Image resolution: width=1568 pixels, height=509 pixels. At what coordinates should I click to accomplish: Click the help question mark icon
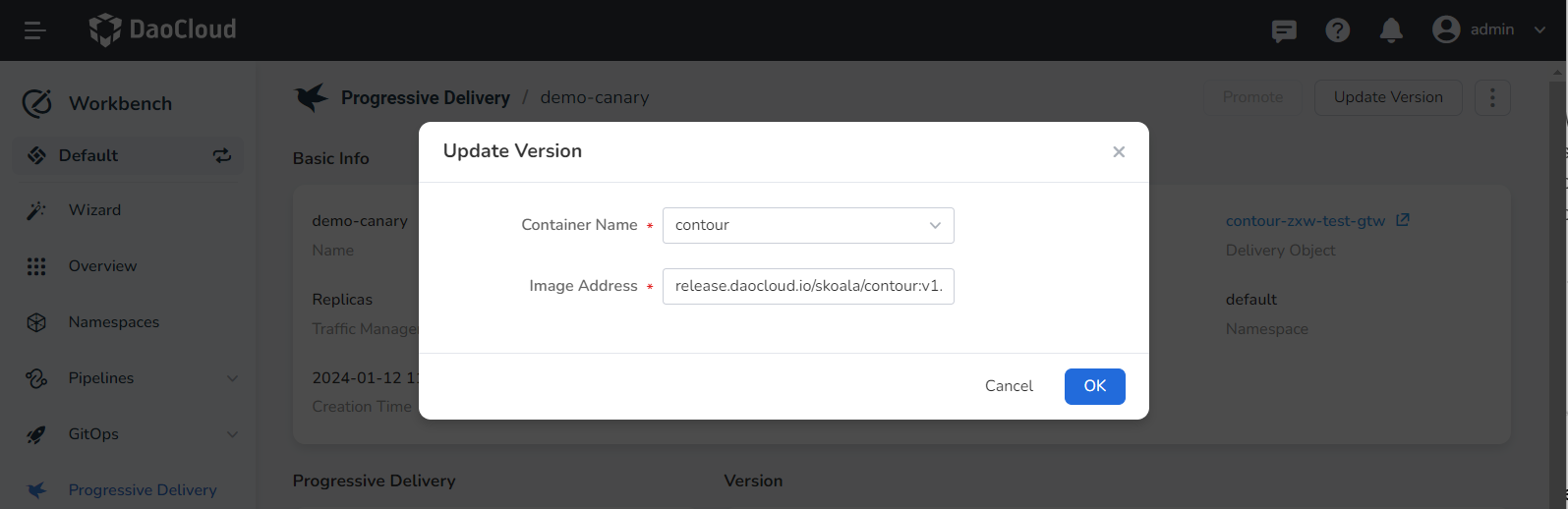[x=1337, y=30]
